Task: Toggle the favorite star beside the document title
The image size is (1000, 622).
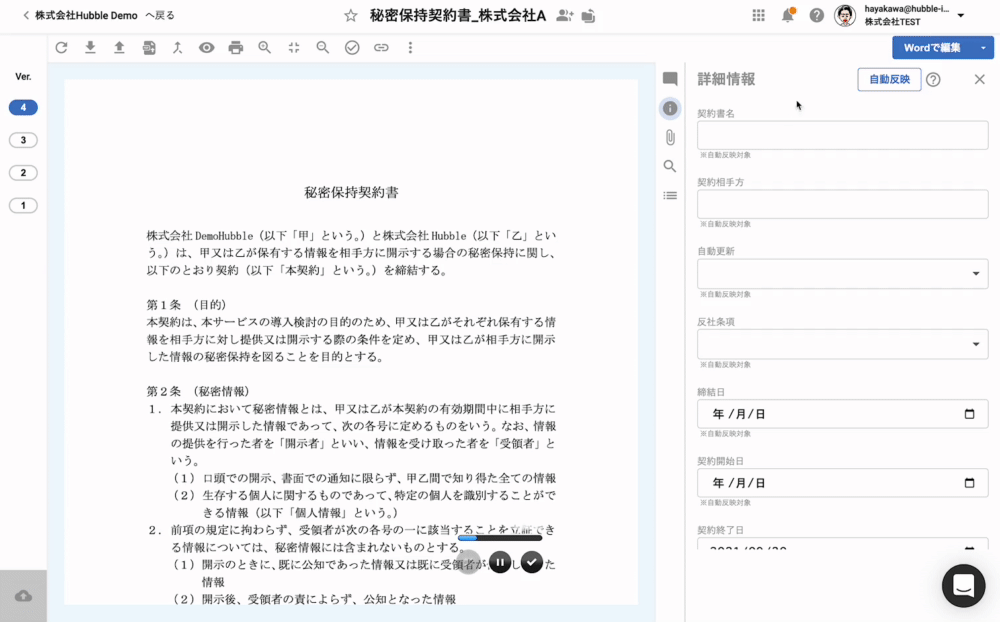Action: tap(350, 15)
